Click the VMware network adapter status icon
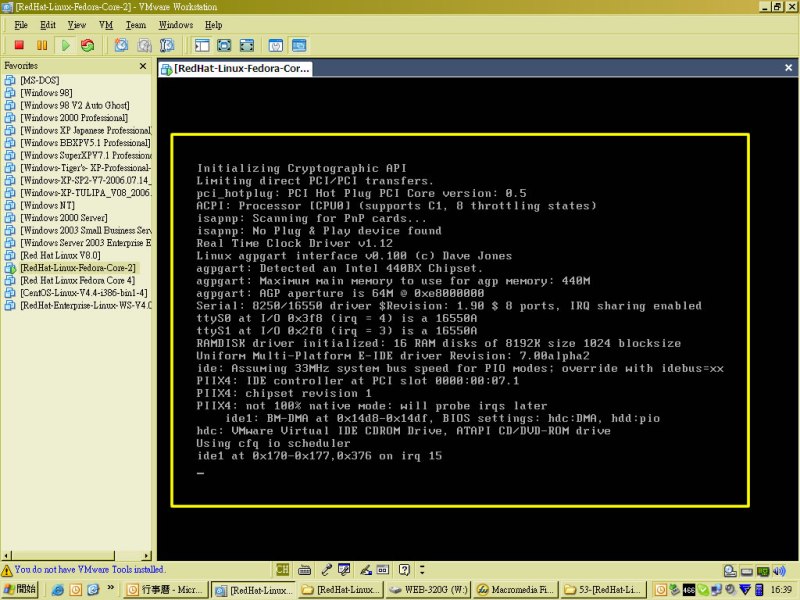800x600 pixels. click(x=763, y=571)
